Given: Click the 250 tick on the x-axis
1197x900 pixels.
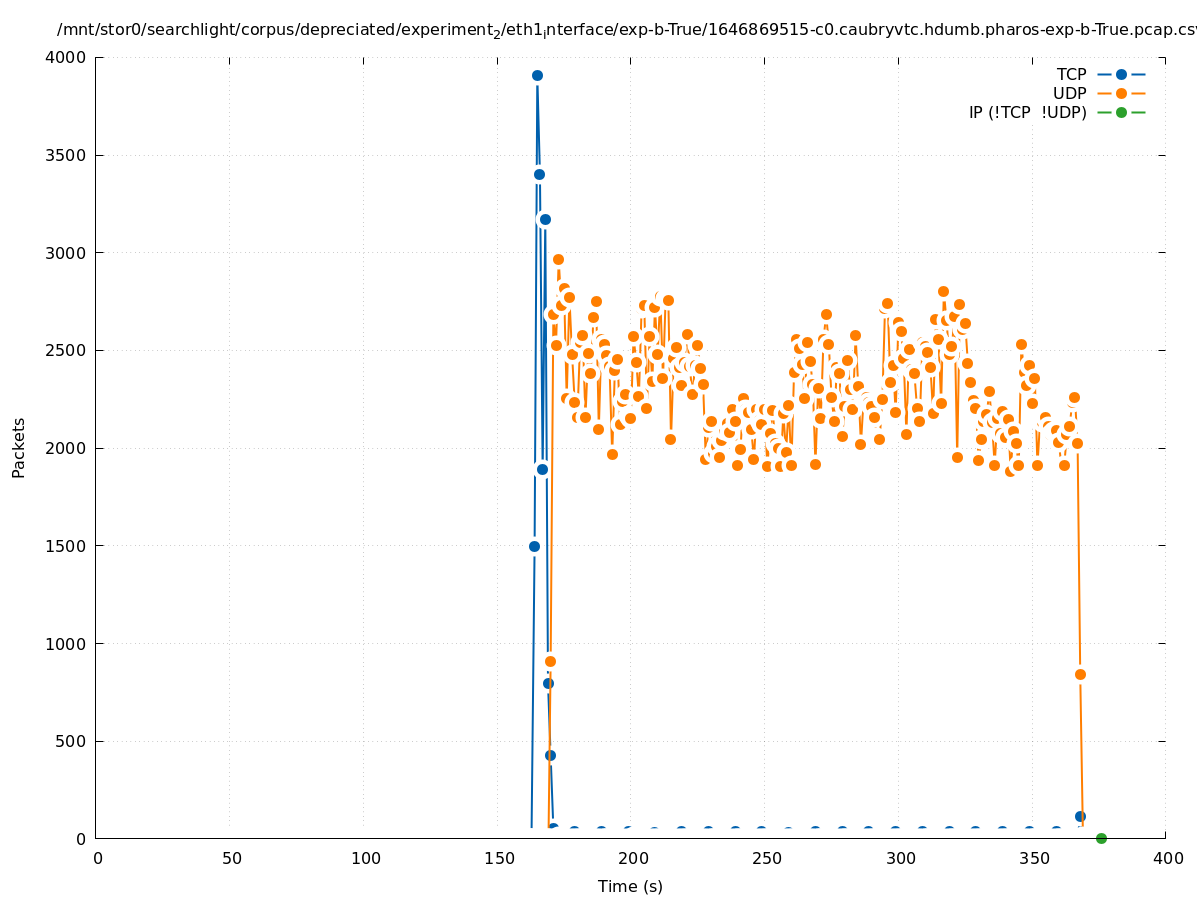Looking at the screenshot, I should pos(767,858).
